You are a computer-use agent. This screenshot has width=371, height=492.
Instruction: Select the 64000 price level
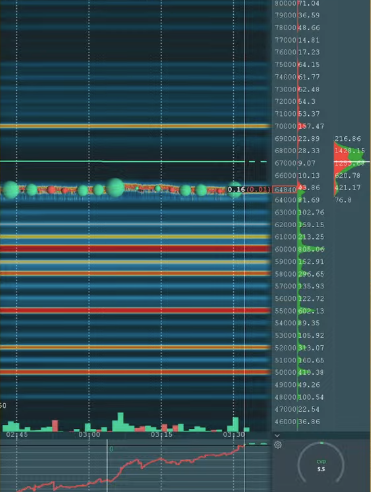tap(285, 200)
